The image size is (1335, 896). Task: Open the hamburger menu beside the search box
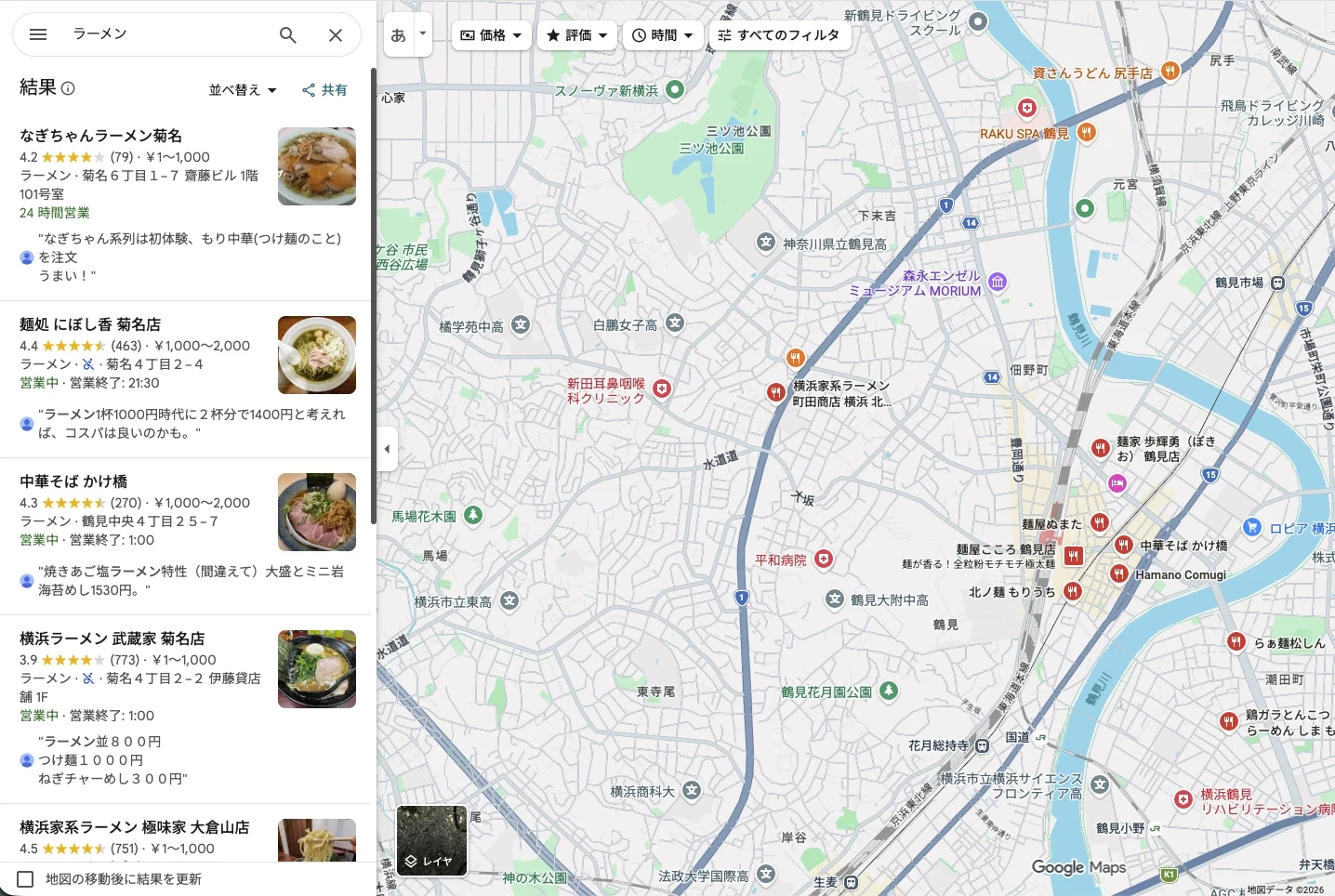coord(38,34)
